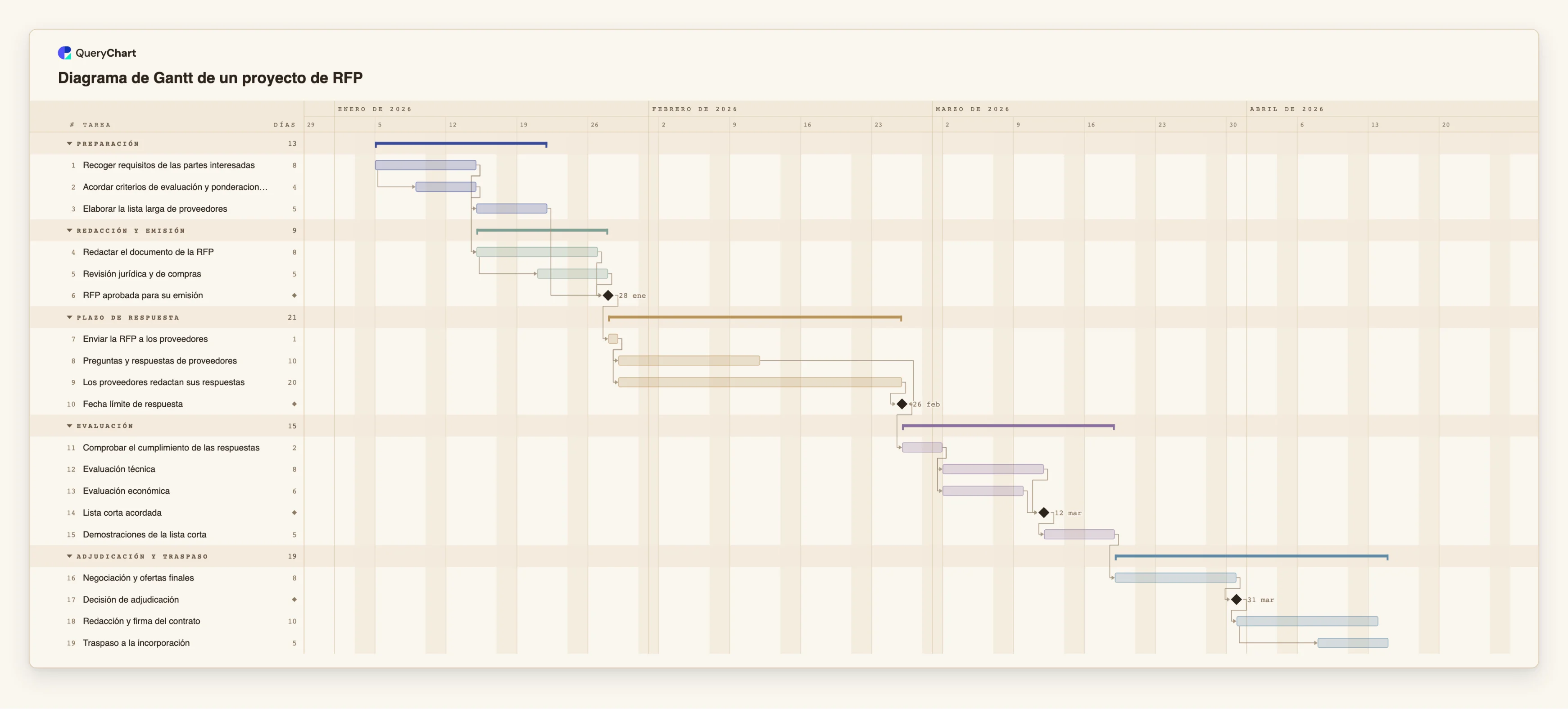Image resolution: width=1568 pixels, height=709 pixels.
Task: Select task Redactar el documento de la RFP
Action: coord(149,252)
